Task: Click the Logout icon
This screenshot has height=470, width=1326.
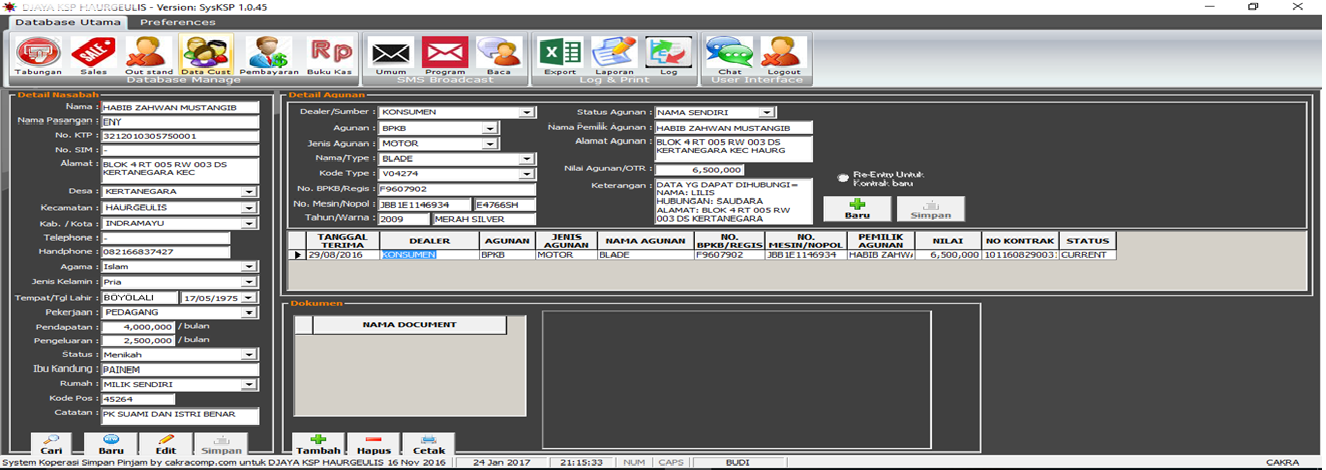Action: tap(783, 55)
